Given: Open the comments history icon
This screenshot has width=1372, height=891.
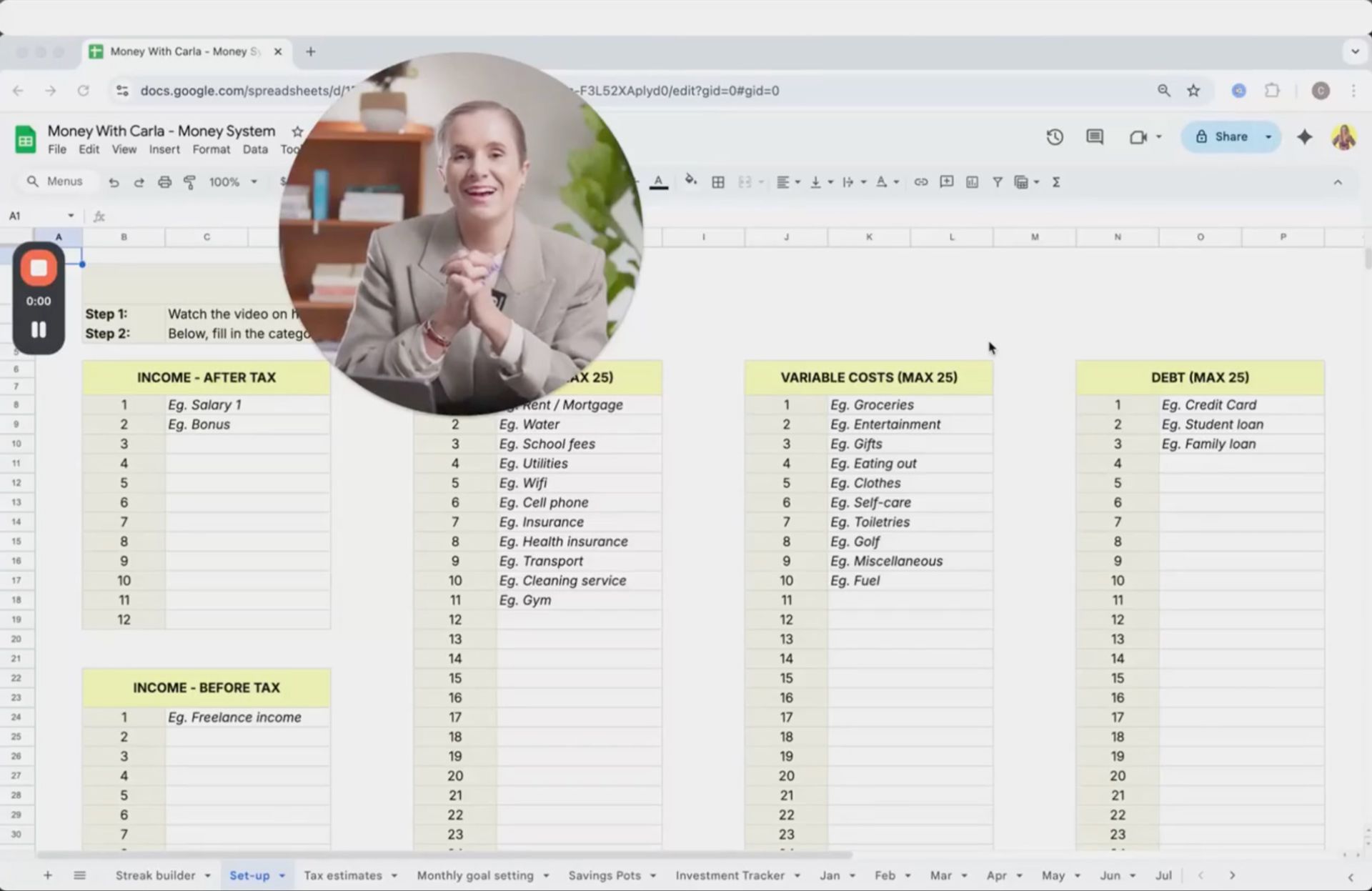Looking at the screenshot, I should [1094, 136].
